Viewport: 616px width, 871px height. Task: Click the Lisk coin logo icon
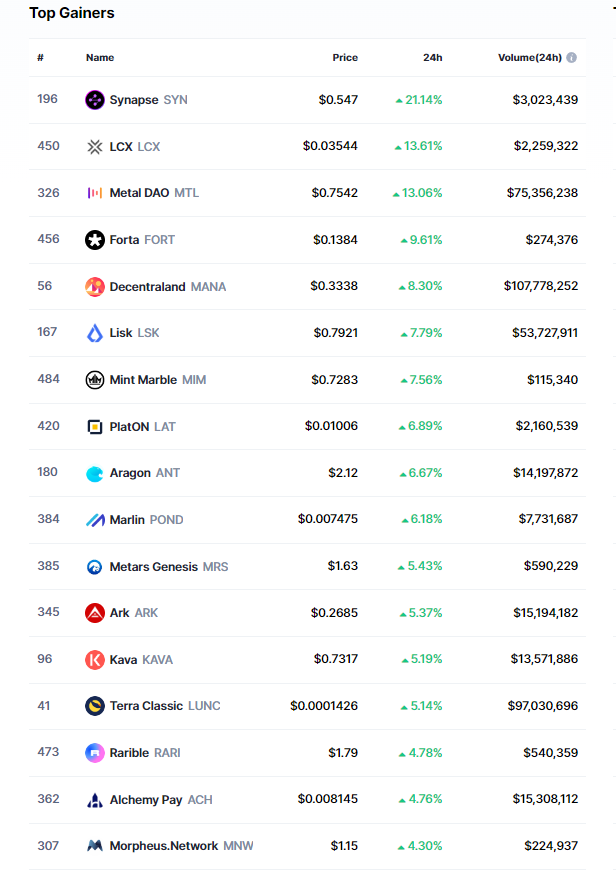95,333
